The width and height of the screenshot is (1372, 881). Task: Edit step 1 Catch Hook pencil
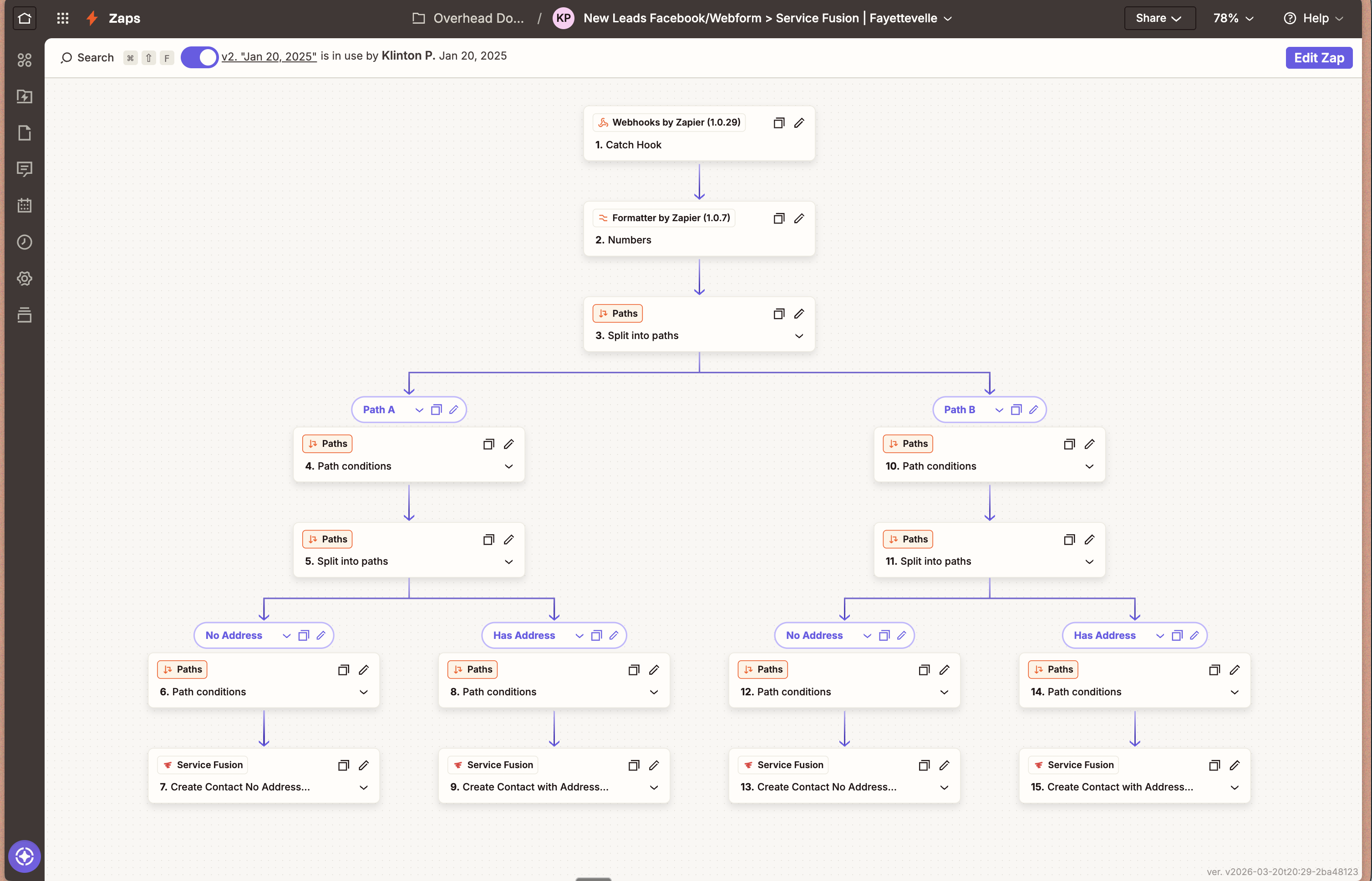[x=799, y=123]
